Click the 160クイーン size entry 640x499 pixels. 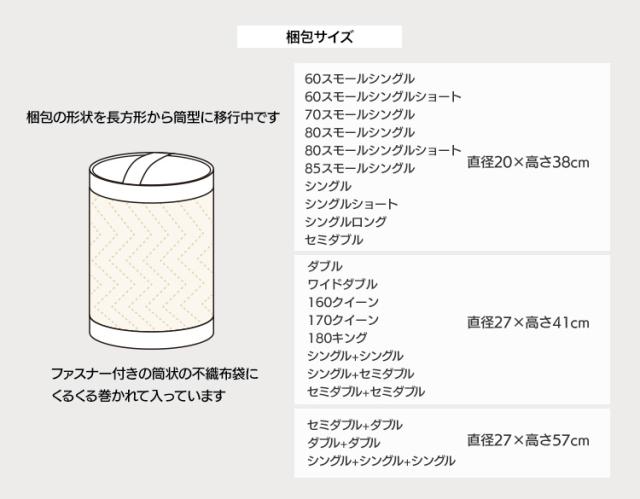[x=343, y=303]
